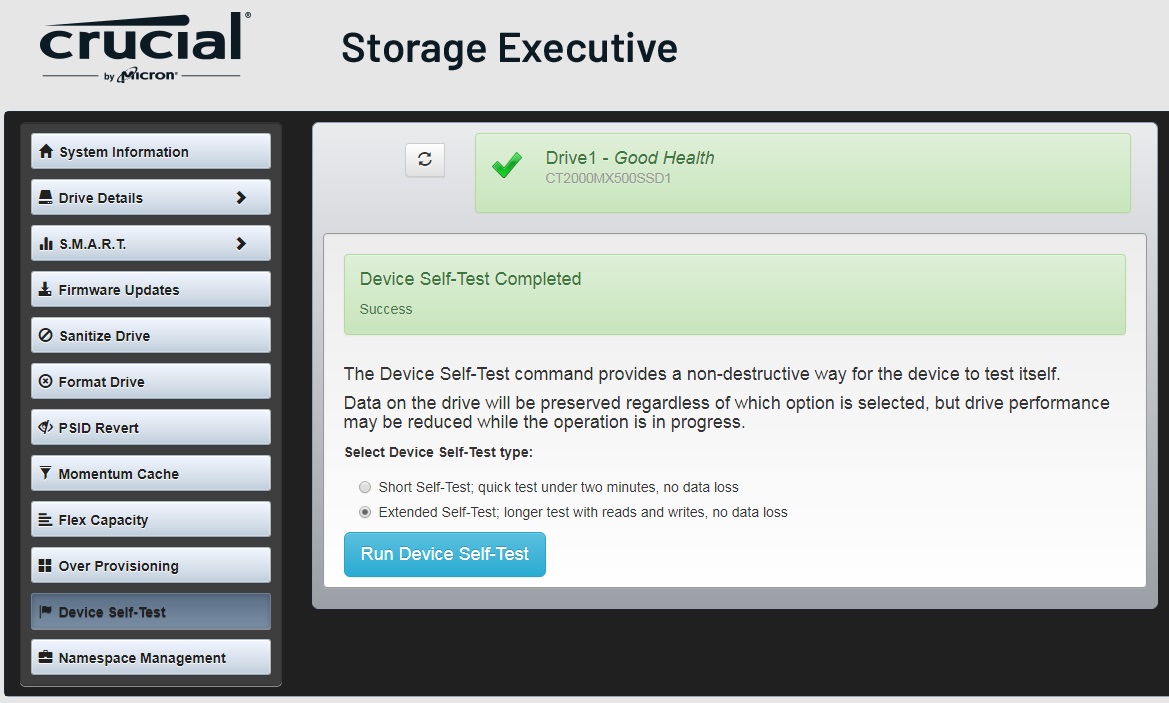Click the download icon on Firmware Updates
Image resolution: width=1169 pixels, height=703 pixels.
click(x=45, y=289)
